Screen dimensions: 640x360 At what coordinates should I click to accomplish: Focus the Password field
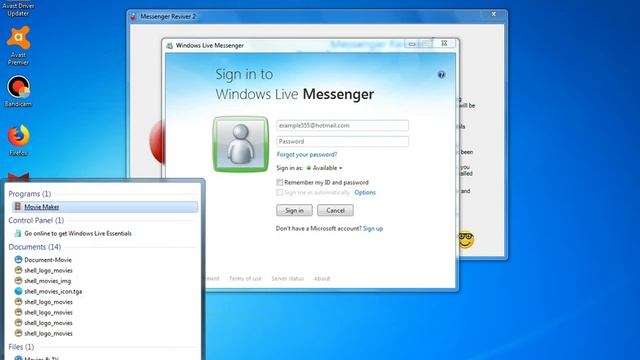(342, 141)
